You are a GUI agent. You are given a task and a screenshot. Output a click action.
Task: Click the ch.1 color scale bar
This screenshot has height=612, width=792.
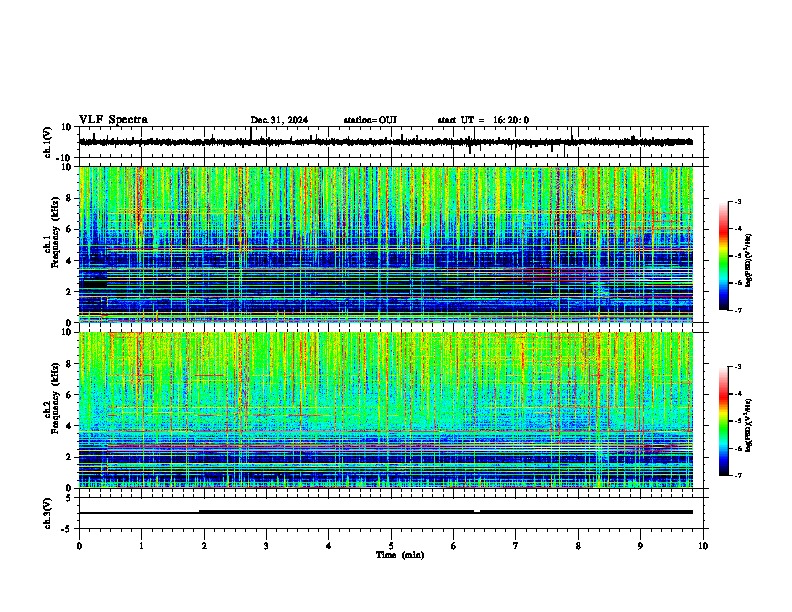click(x=723, y=256)
